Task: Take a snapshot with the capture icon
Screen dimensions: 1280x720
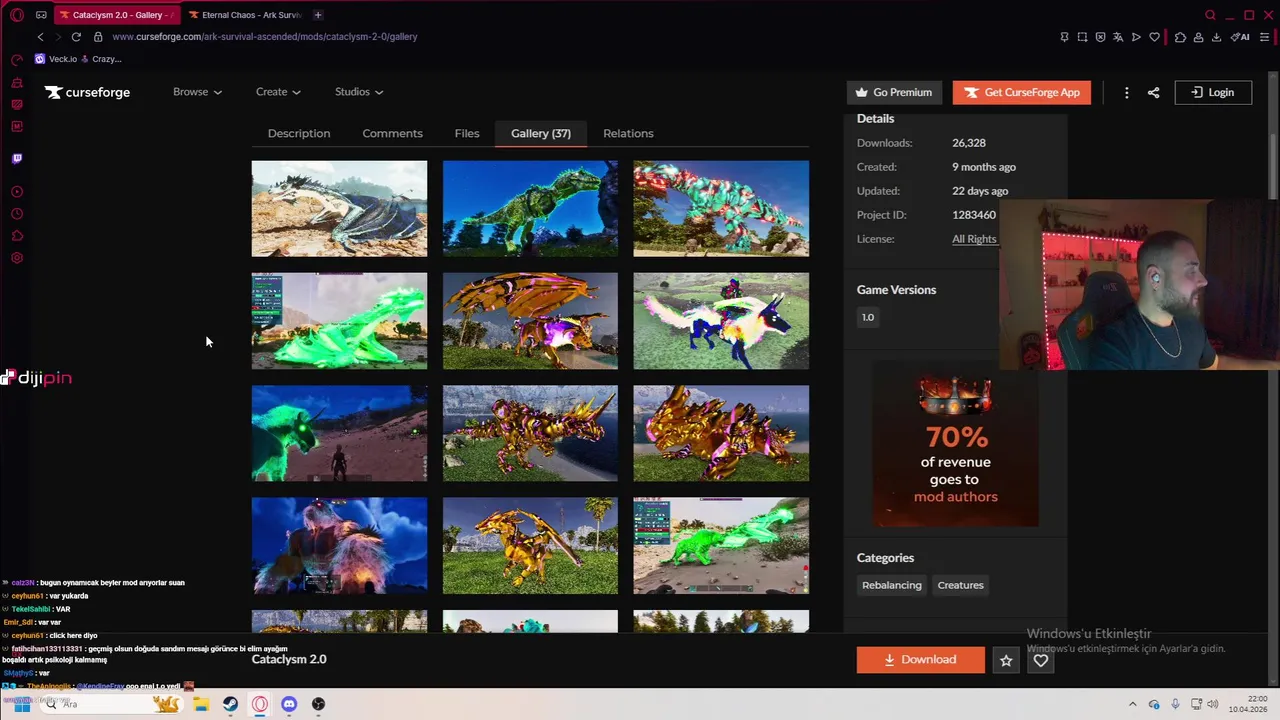Action: pyautogui.click(x=1082, y=37)
